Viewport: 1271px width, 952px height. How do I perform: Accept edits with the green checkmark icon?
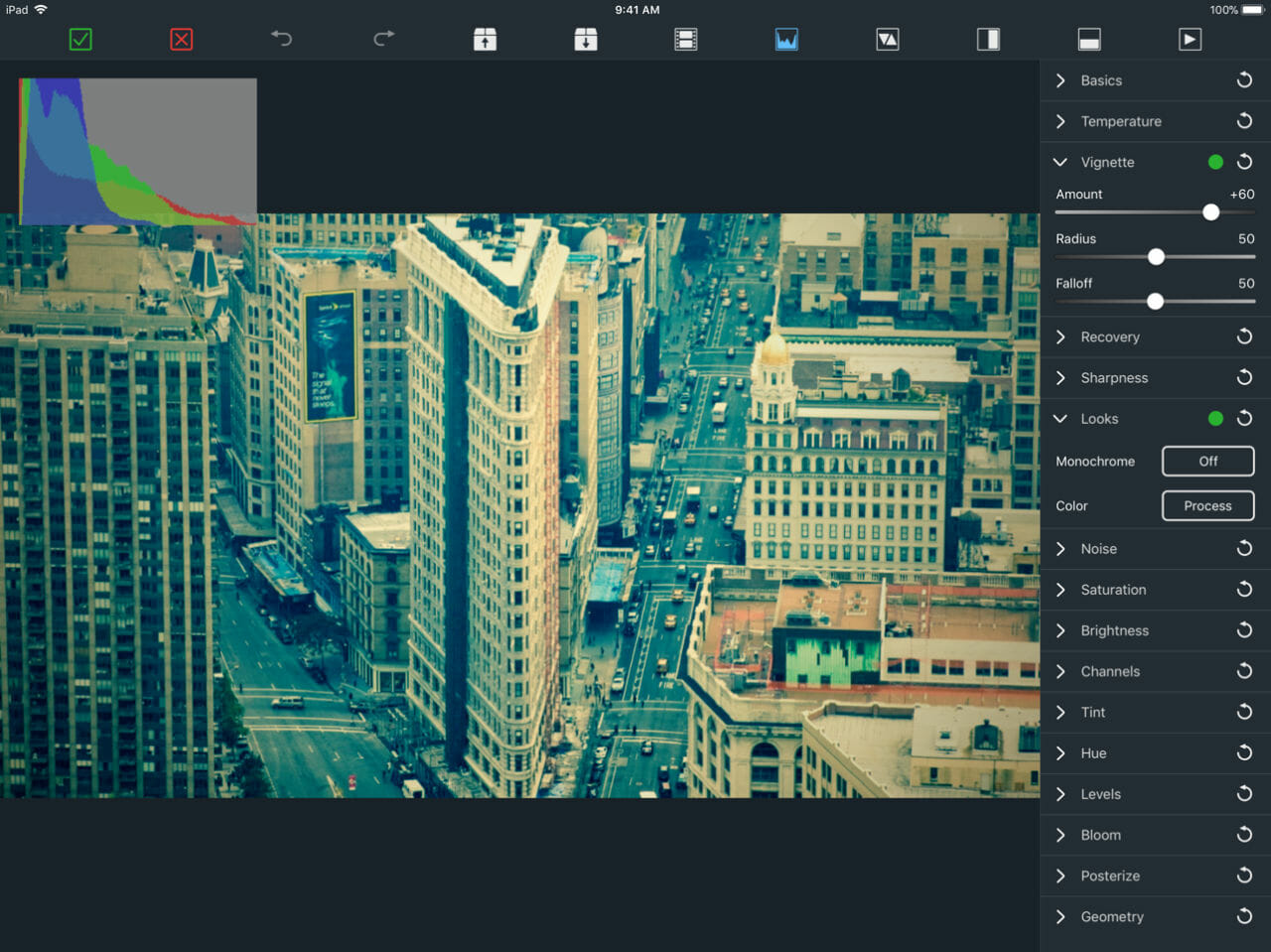pyautogui.click(x=80, y=39)
